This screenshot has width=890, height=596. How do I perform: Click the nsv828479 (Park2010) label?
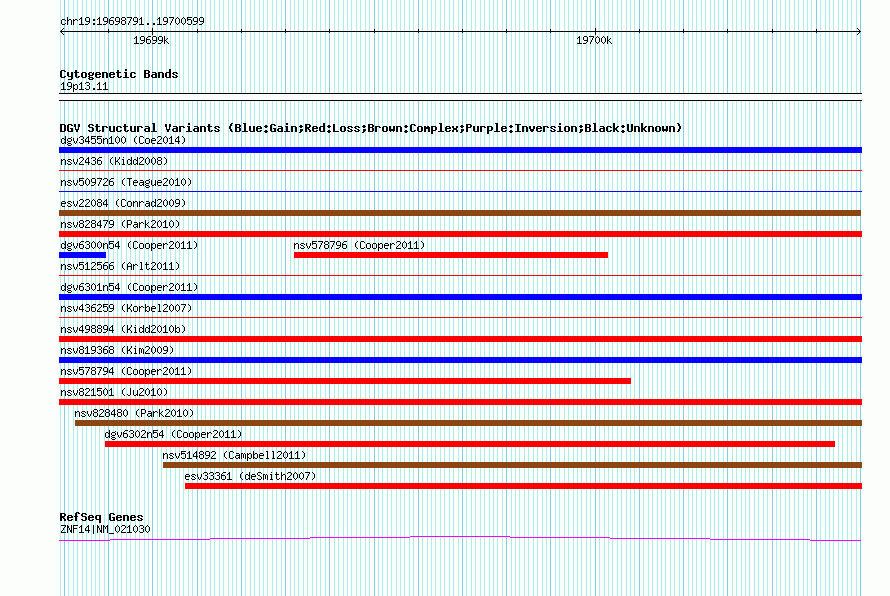click(120, 224)
